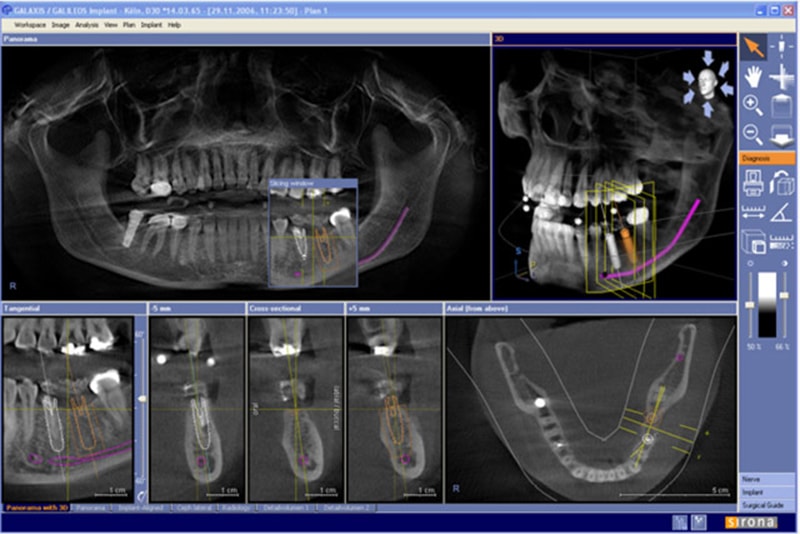800x534 pixels.
Task: Open the Analysis menu
Action: coord(87,23)
